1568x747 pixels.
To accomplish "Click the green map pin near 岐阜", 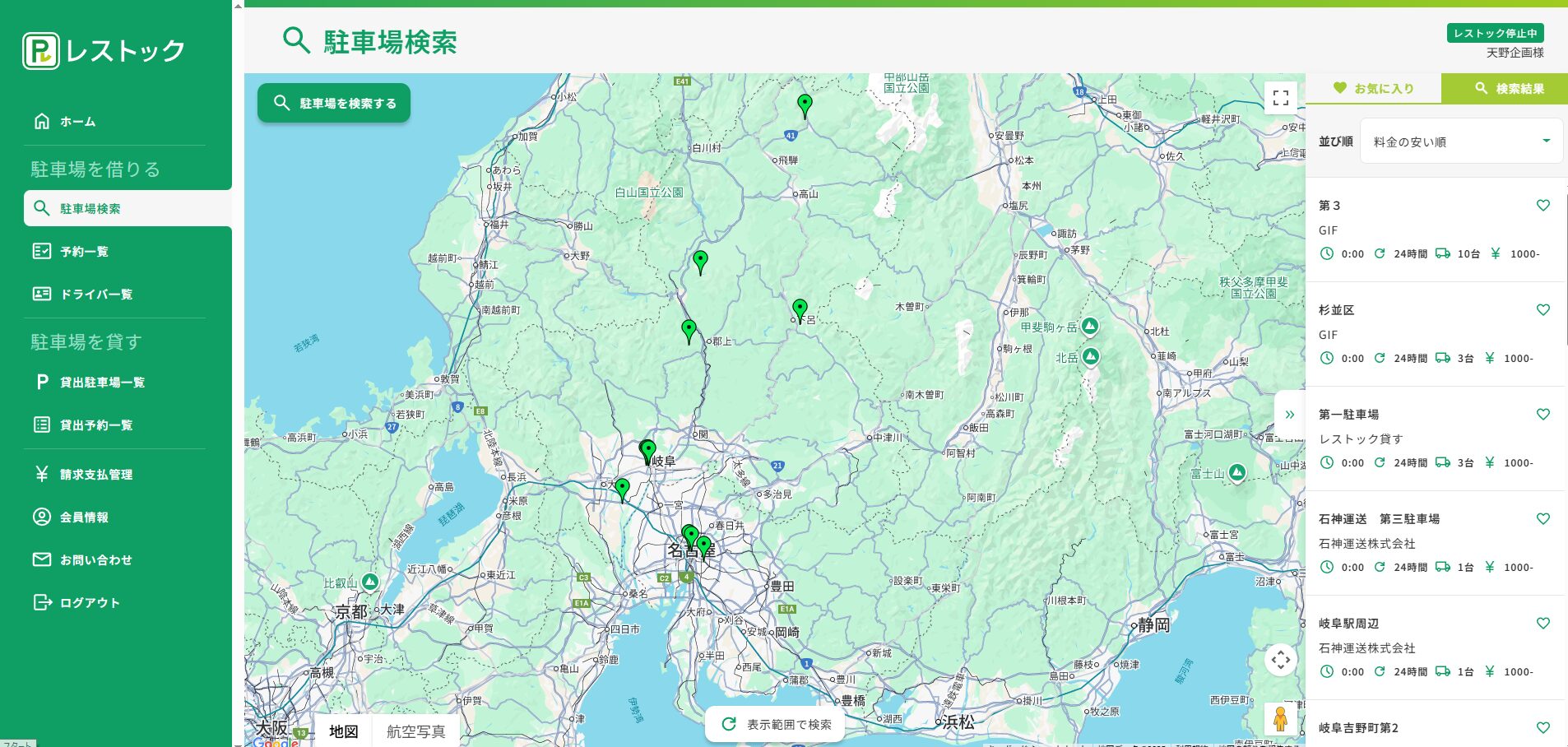I will pos(648,451).
